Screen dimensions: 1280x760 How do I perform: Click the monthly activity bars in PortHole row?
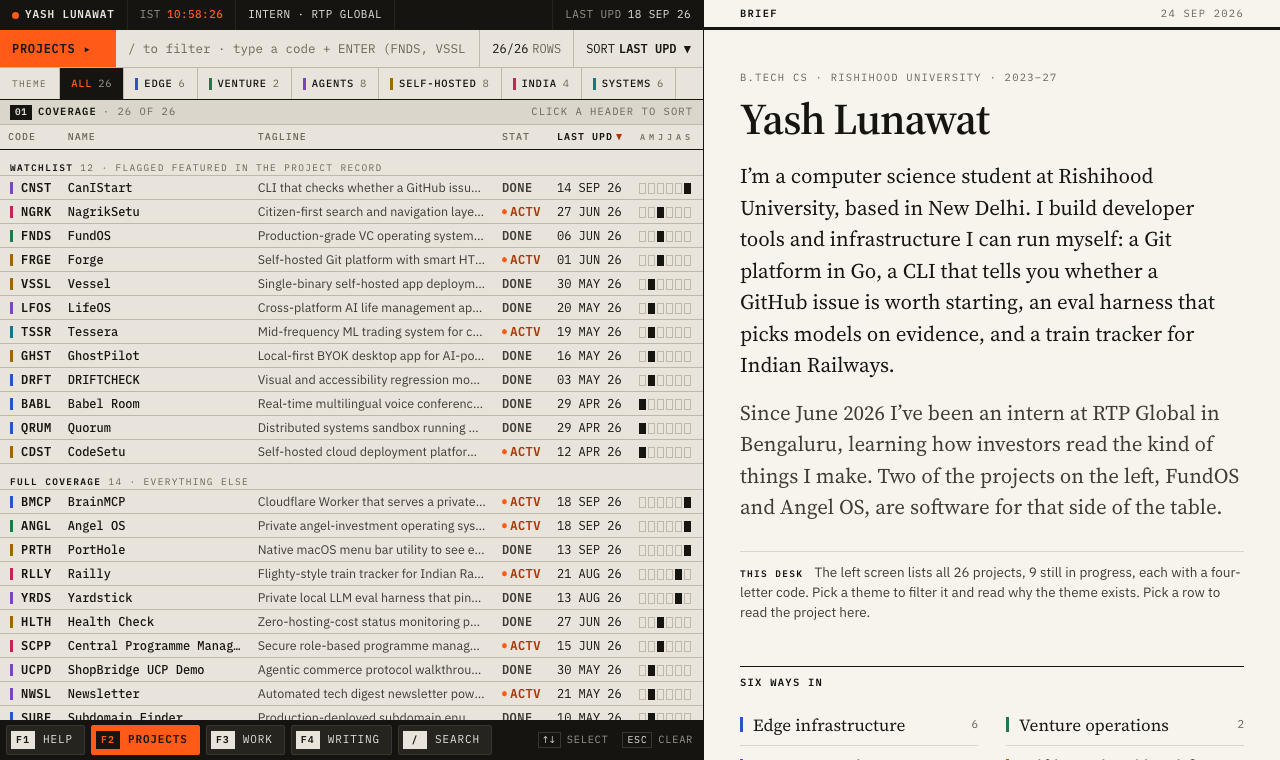665,550
